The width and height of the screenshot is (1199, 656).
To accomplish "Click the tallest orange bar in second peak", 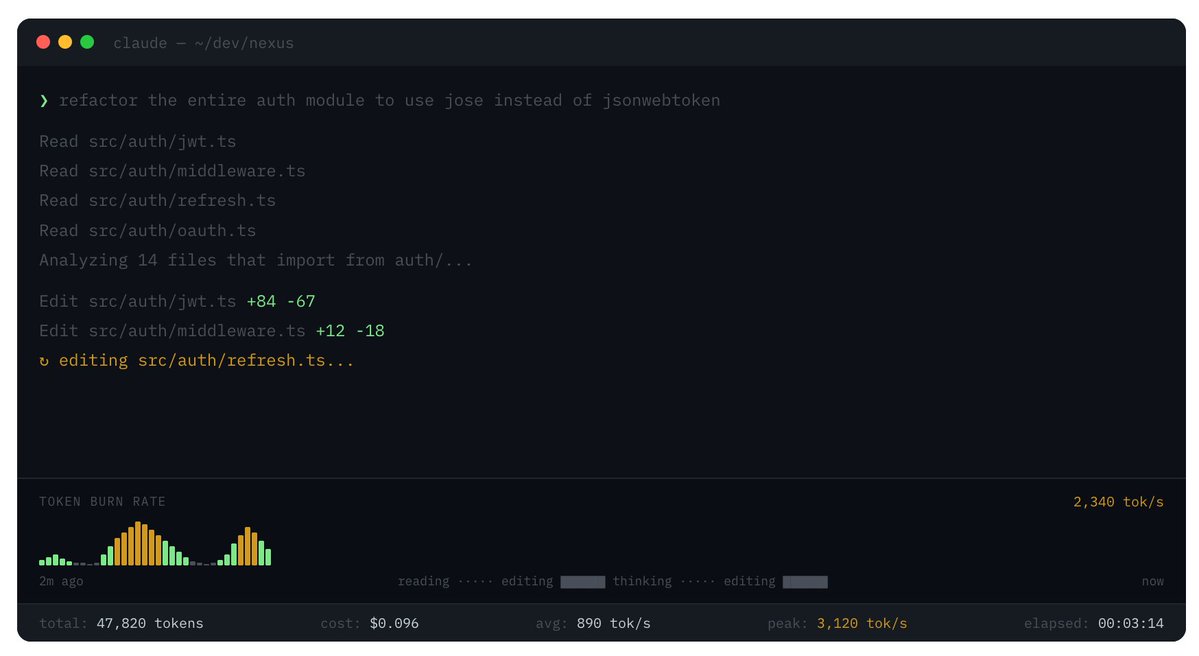I will click(247, 546).
